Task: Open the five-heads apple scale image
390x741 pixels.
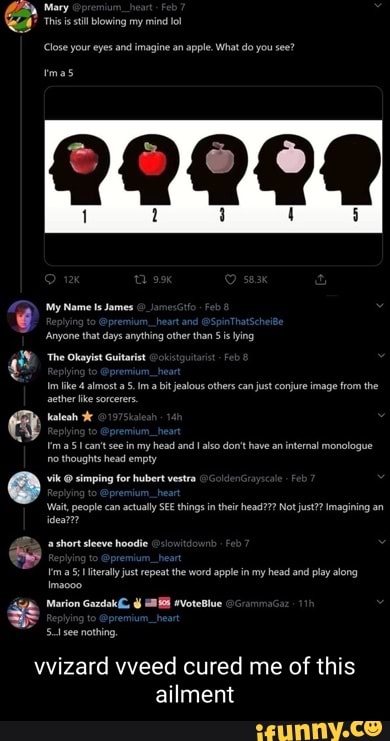Action: point(213,176)
